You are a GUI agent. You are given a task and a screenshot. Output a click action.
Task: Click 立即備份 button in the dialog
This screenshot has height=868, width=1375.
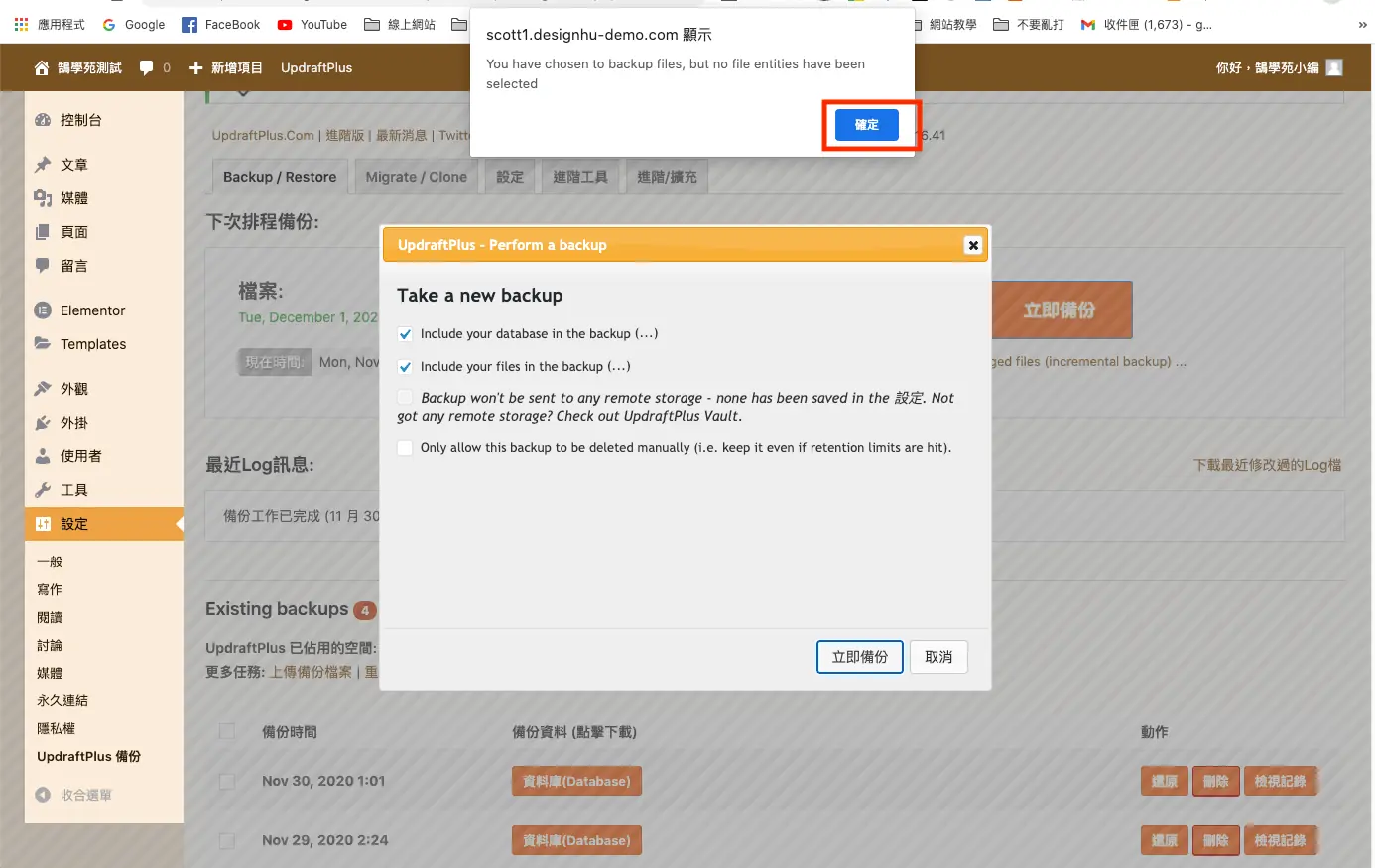pos(859,657)
